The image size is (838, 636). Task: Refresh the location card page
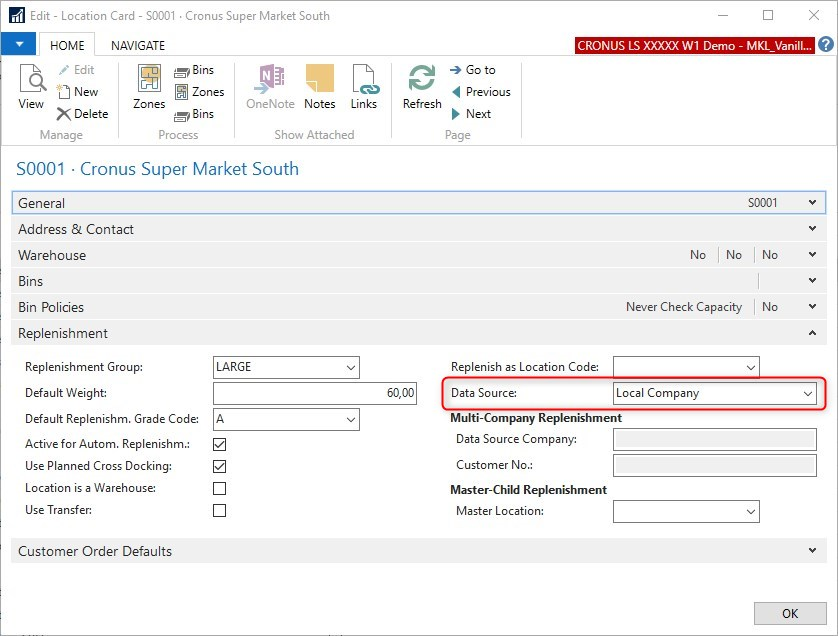(422, 88)
